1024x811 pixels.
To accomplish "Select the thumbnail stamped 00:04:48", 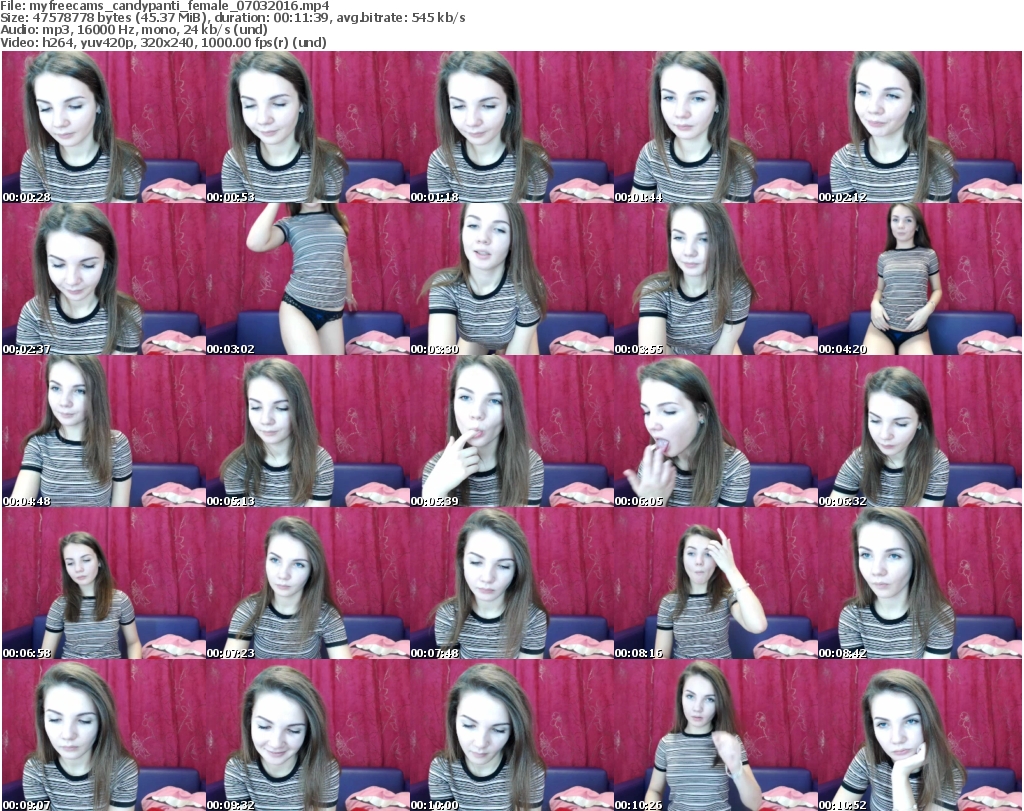I will 104,432.
